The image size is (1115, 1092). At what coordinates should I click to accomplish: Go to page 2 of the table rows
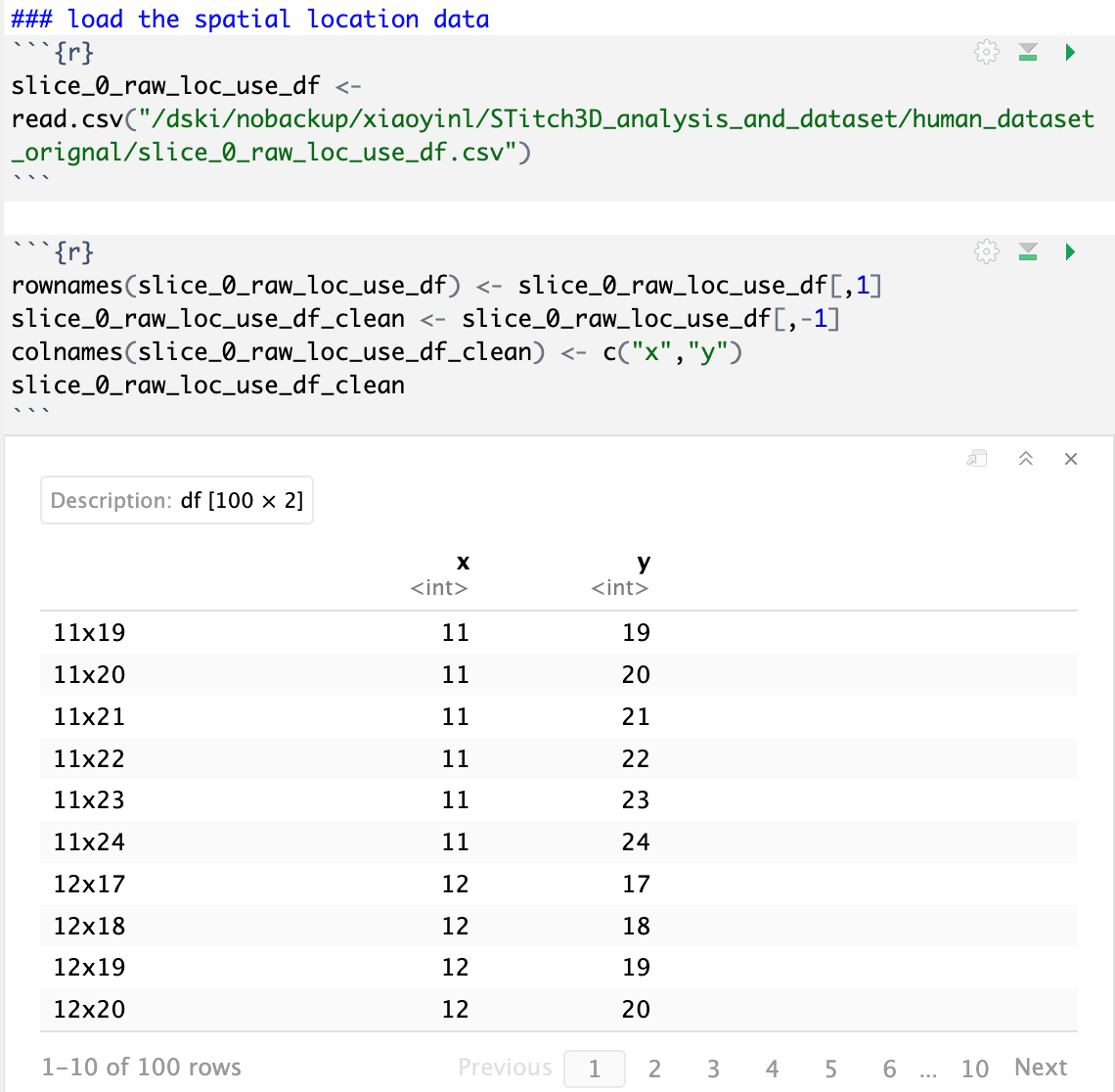click(x=654, y=1068)
